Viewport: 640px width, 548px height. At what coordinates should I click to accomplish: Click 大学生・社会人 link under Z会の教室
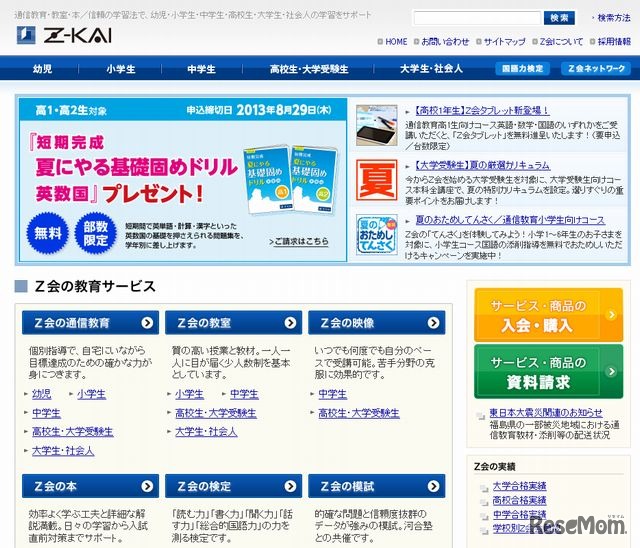[207, 432]
